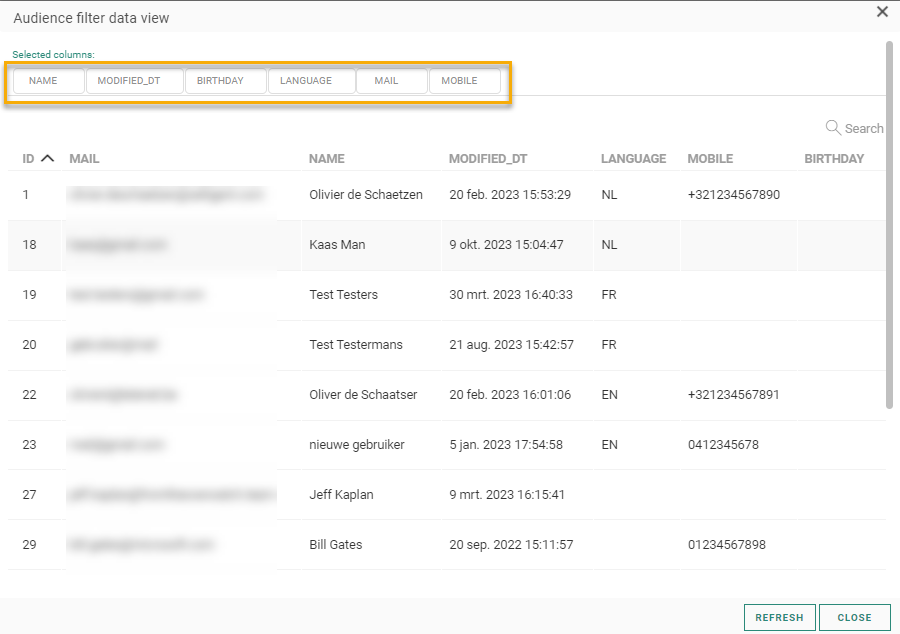Screen dimensions: 900x634
Task: Sort table by MODIFIED_DT header
Action: pos(487,159)
